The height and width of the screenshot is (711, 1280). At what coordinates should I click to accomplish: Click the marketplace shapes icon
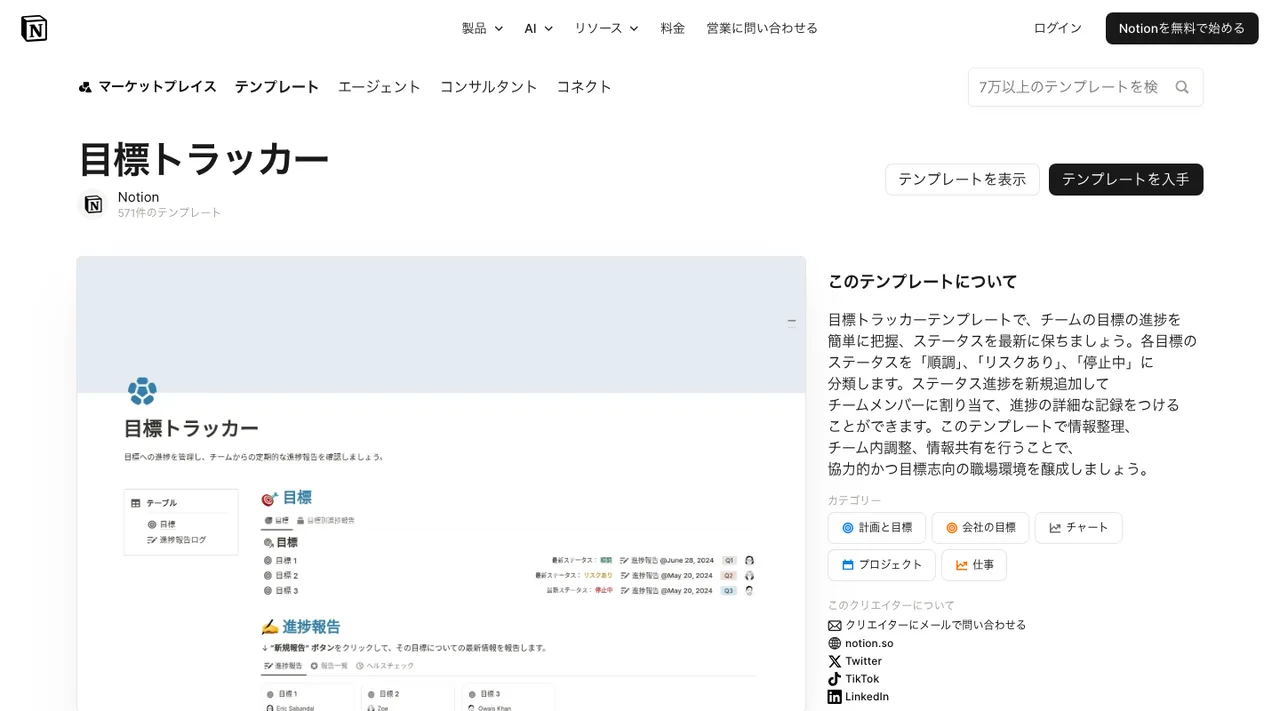coord(85,87)
